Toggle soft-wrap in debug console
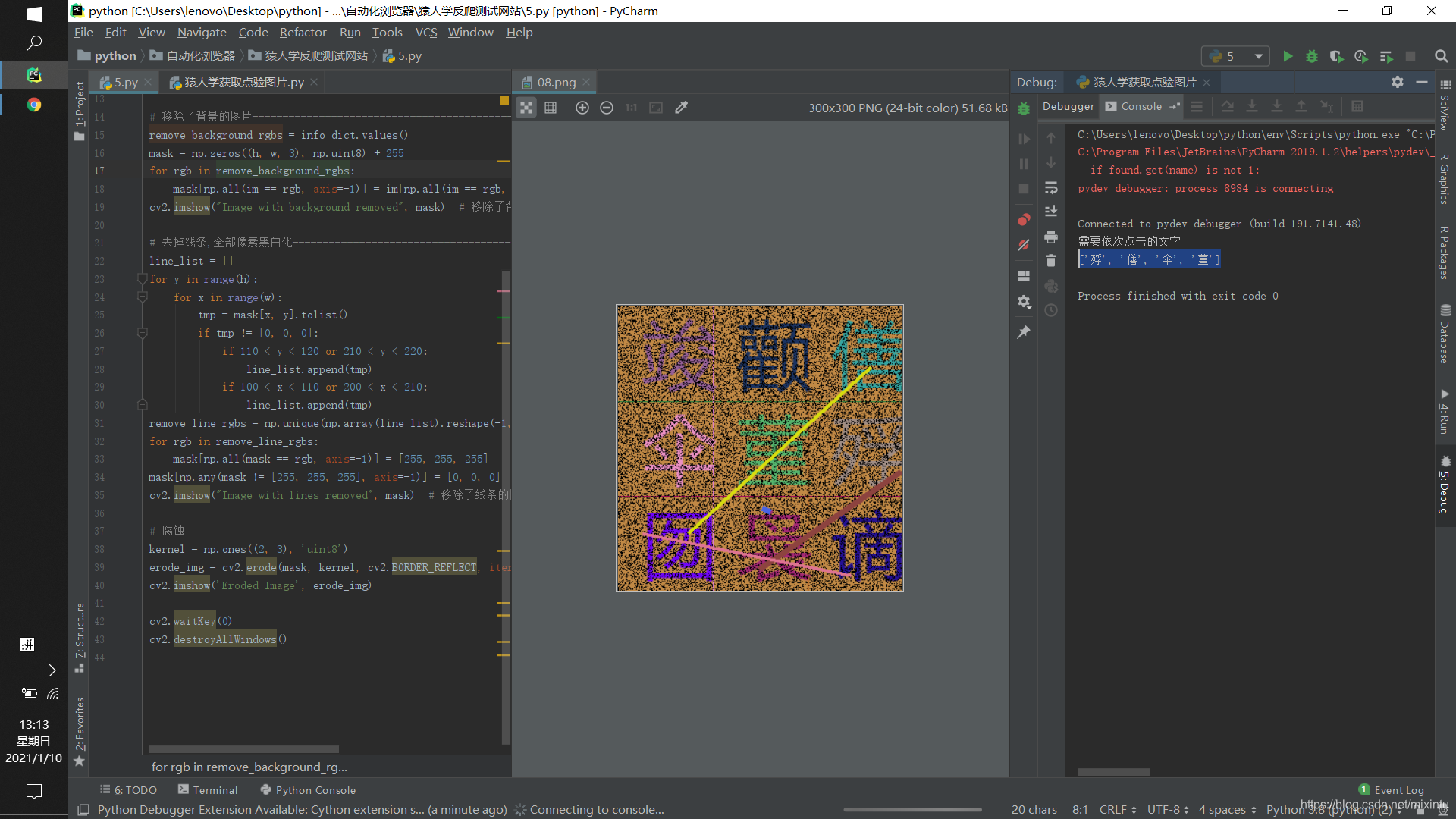The image size is (1456, 819). [x=1051, y=187]
